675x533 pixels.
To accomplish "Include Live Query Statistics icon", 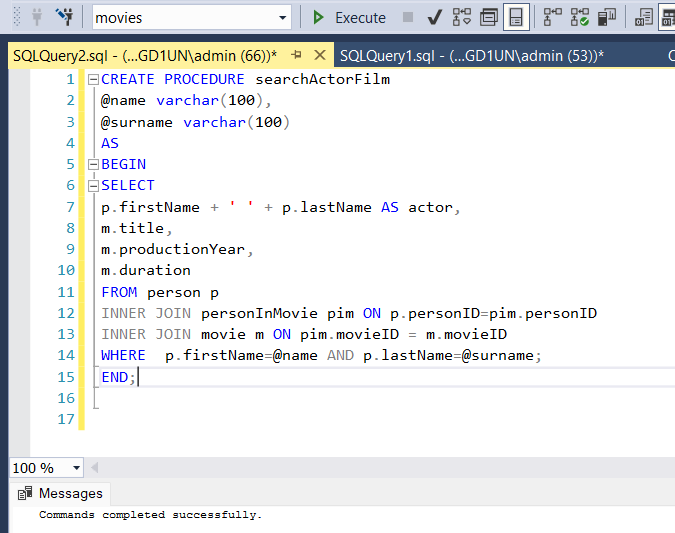I will click(579, 17).
